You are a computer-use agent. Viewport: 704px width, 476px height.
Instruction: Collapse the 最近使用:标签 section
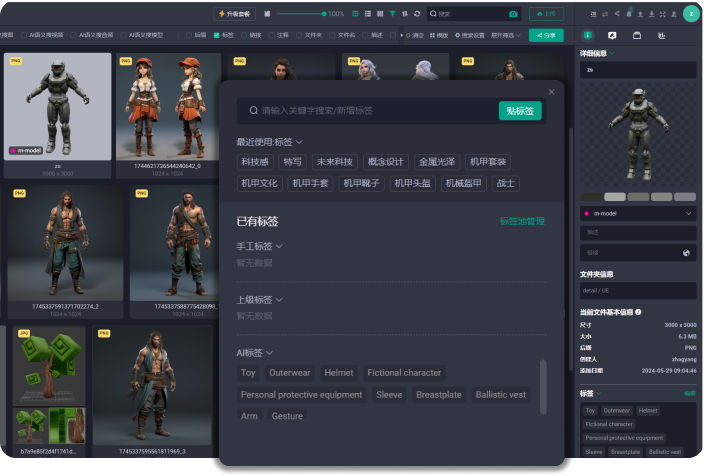click(x=299, y=142)
